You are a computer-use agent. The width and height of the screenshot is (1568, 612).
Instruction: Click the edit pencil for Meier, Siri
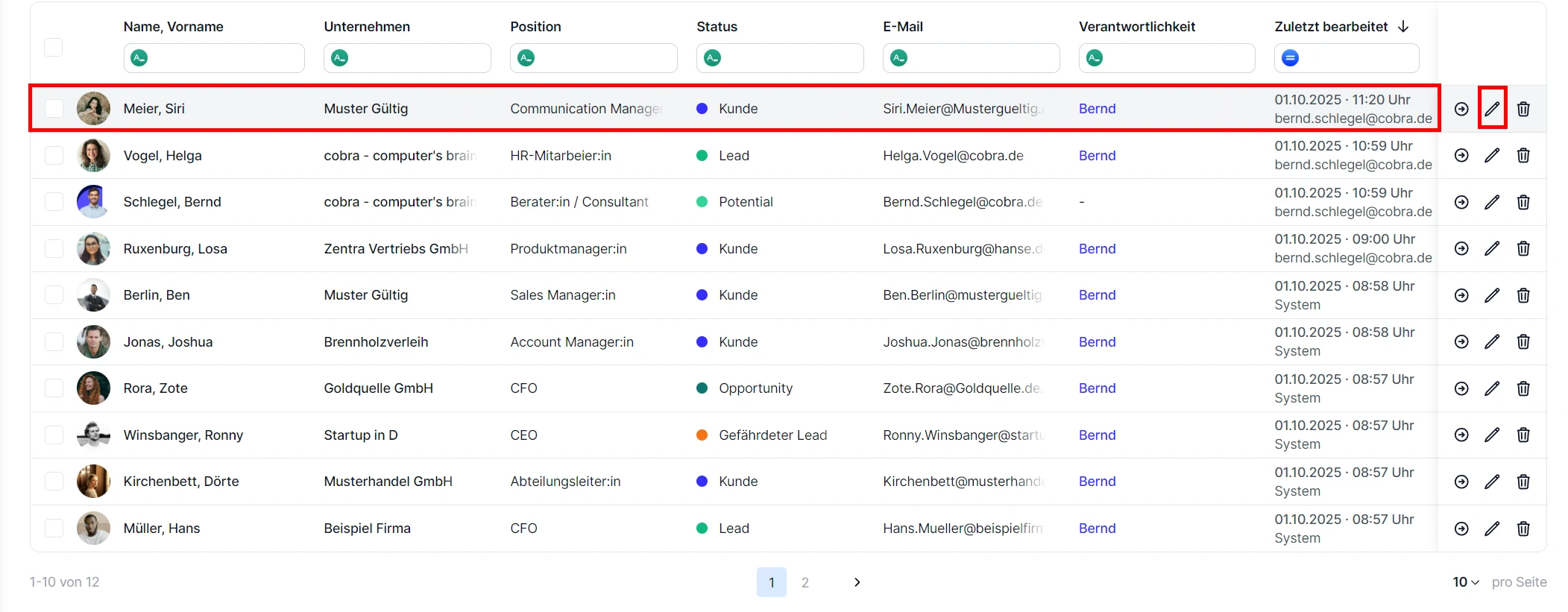click(x=1491, y=109)
